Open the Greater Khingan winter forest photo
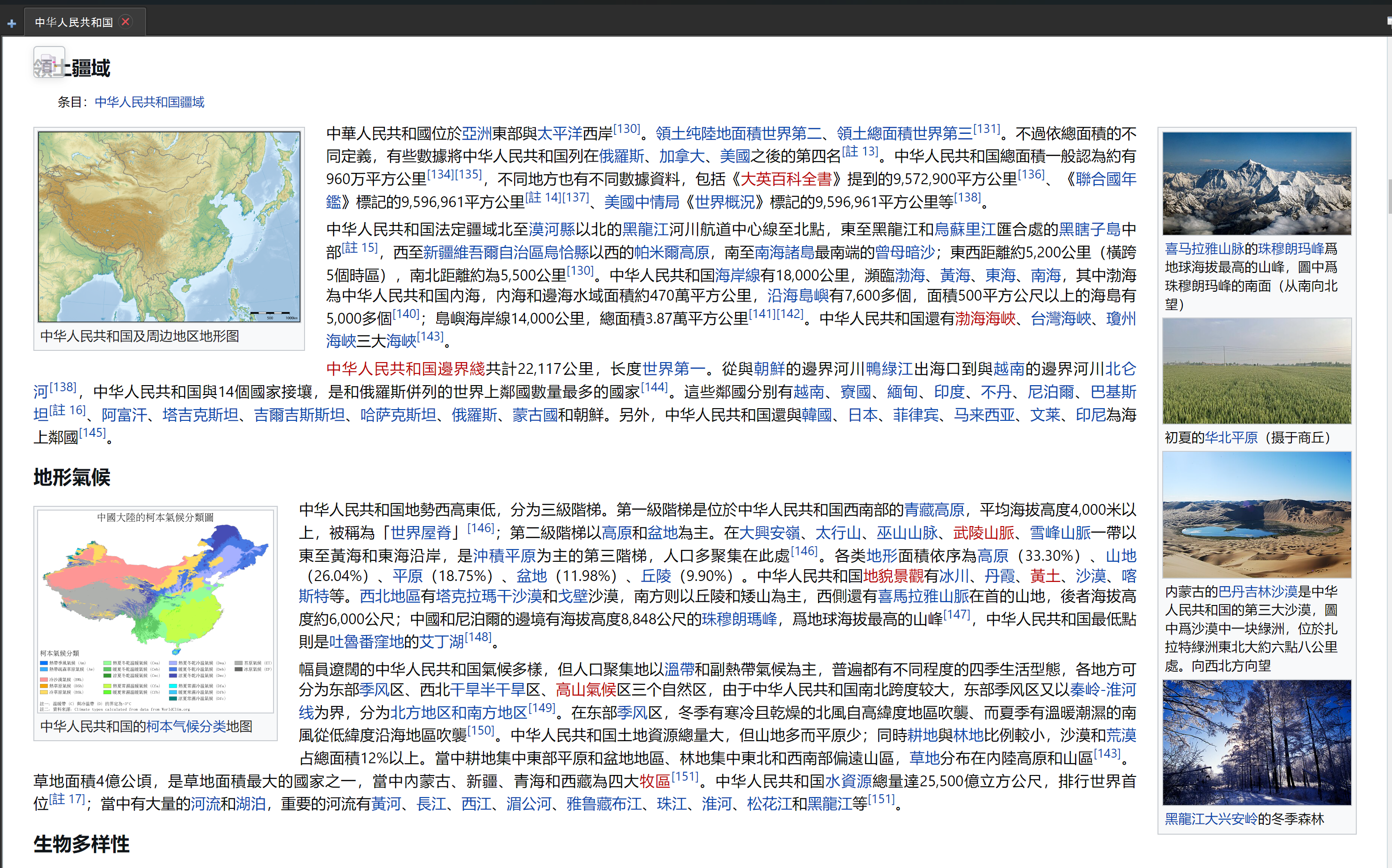 coord(1257,742)
